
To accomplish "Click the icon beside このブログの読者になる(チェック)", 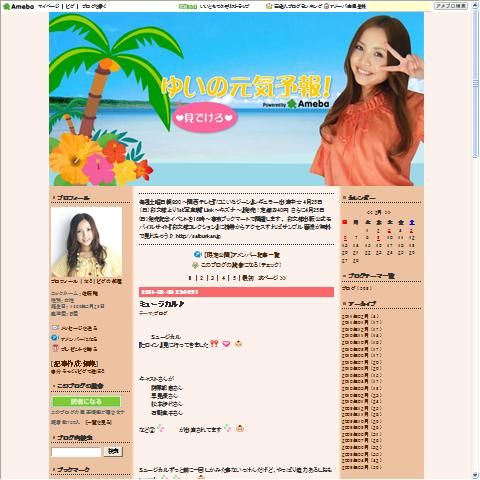I will [195, 265].
